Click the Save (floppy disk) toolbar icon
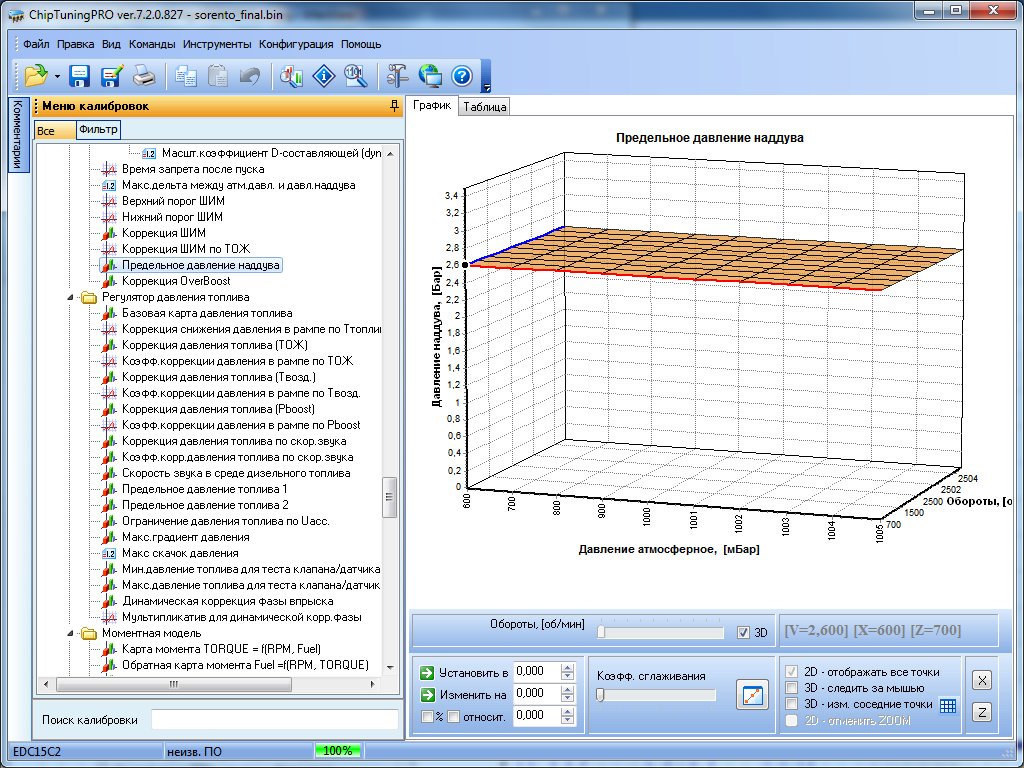 [x=80, y=76]
